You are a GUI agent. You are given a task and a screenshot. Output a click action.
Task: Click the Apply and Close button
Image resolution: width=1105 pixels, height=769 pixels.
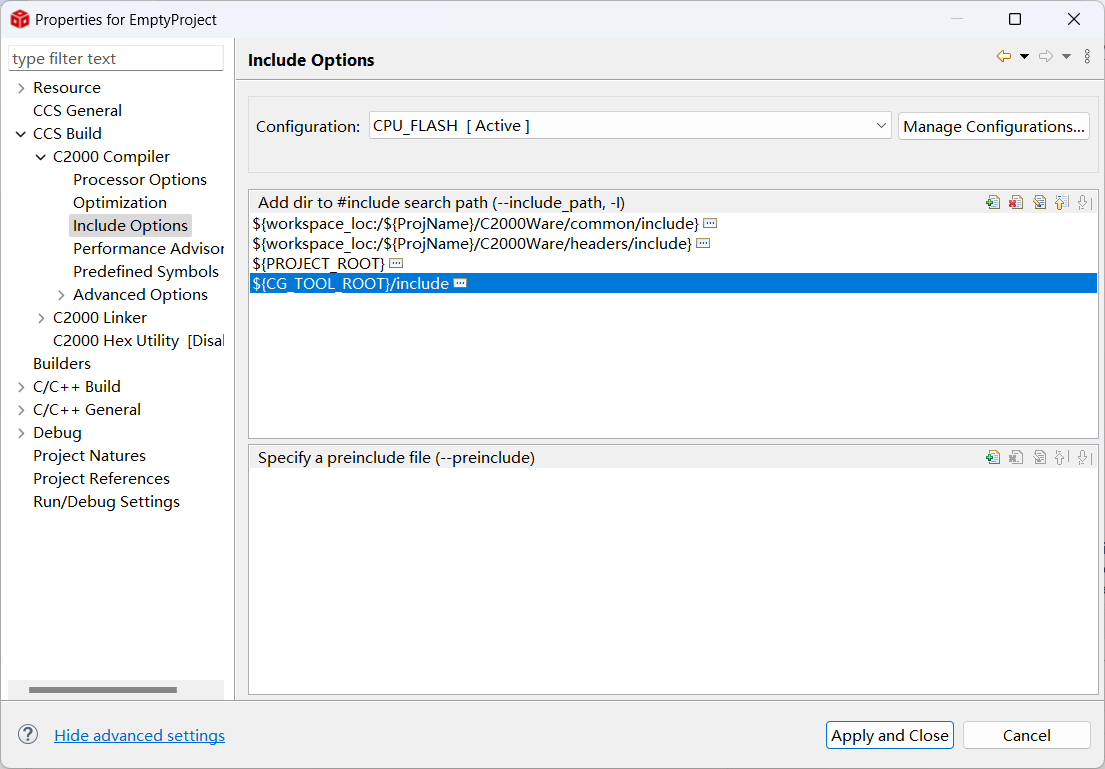pyautogui.click(x=889, y=736)
